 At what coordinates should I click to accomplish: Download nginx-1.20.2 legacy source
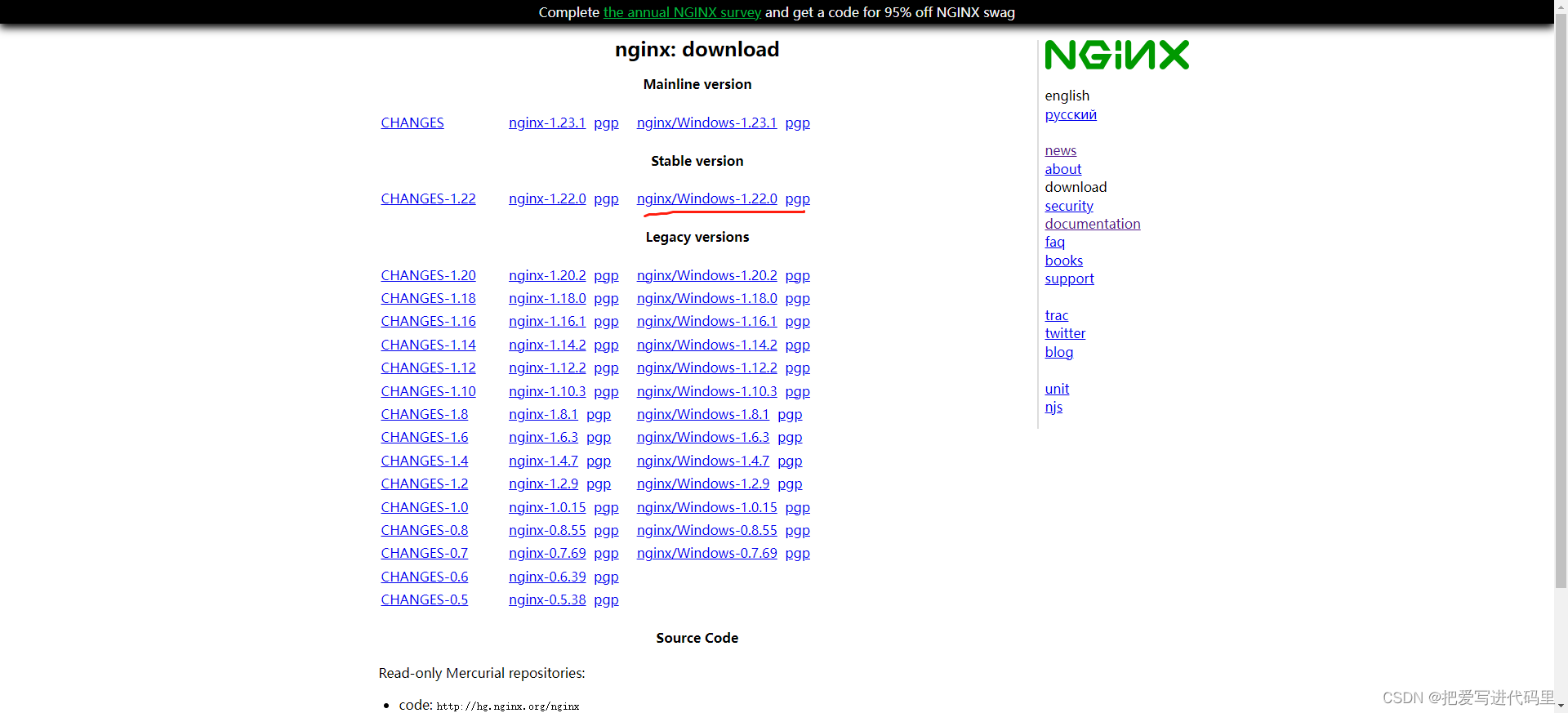tap(547, 275)
